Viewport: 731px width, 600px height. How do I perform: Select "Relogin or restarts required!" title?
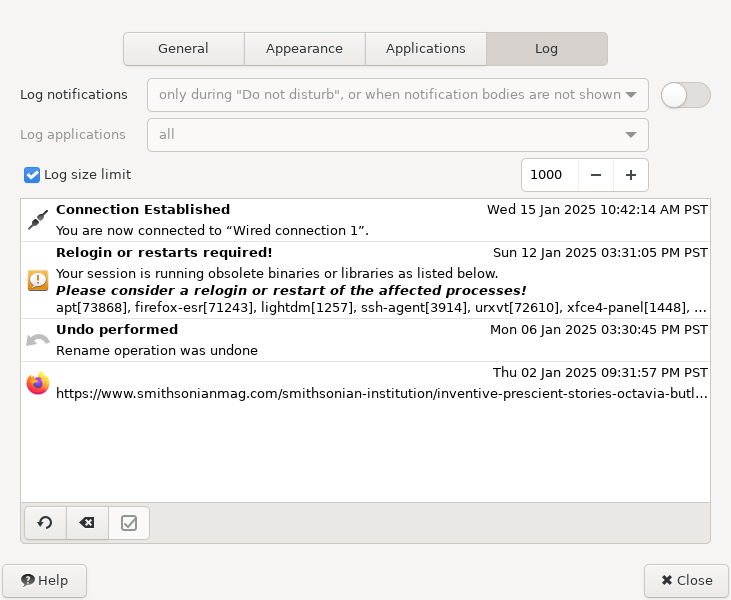point(164,252)
